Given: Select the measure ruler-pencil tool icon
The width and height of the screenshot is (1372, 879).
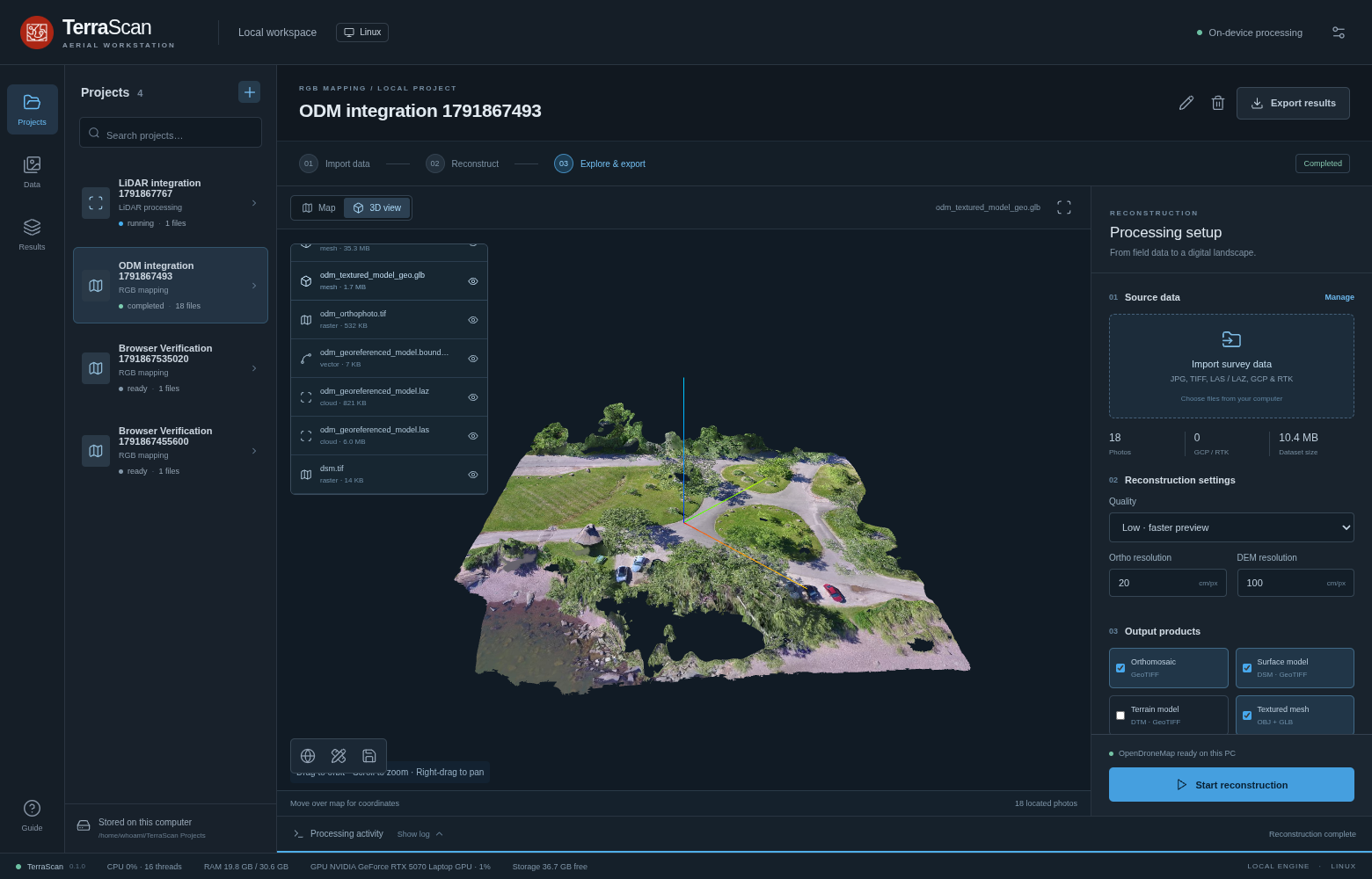Looking at the screenshot, I should (x=339, y=756).
